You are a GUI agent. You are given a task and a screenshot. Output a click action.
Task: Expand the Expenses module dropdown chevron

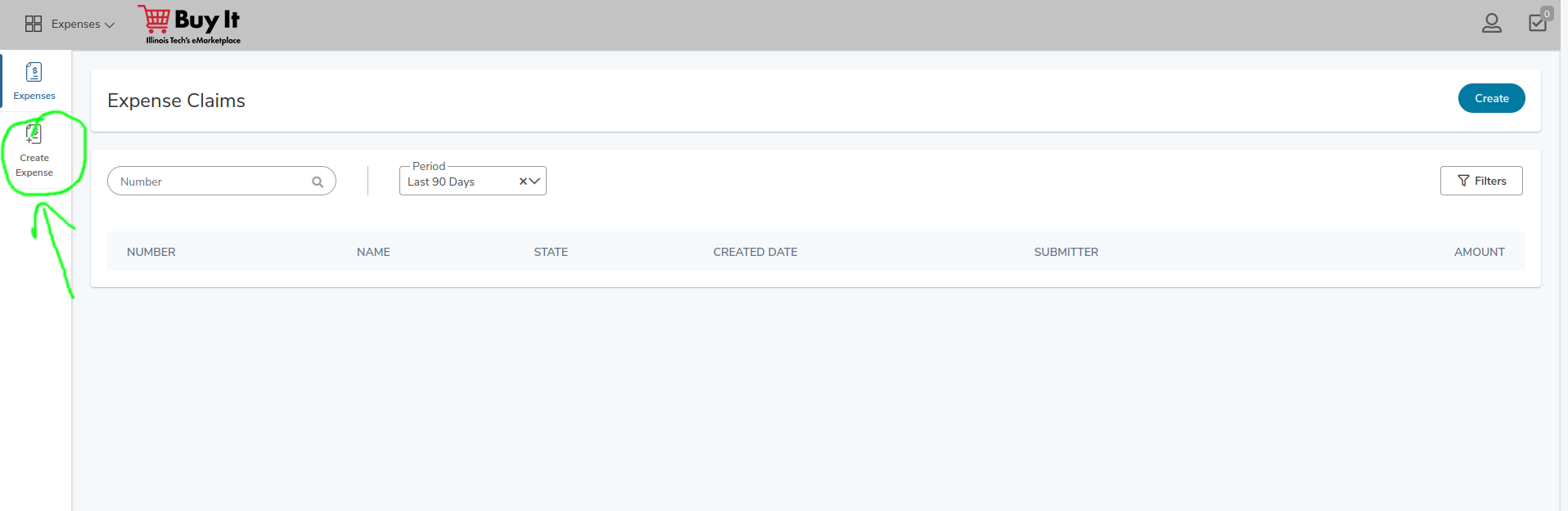pyautogui.click(x=110, y=25)
